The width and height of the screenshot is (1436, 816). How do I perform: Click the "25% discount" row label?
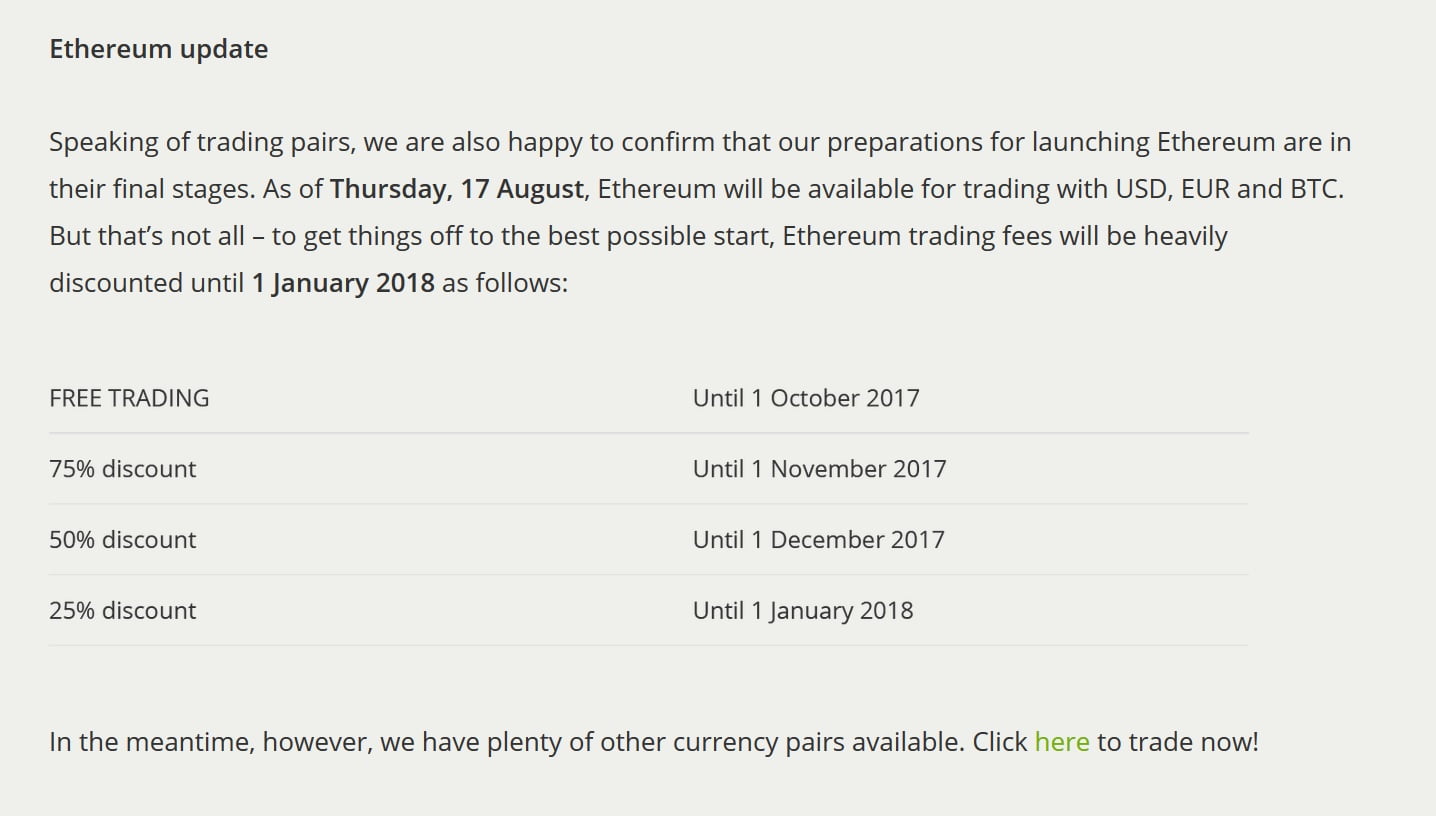123,611
